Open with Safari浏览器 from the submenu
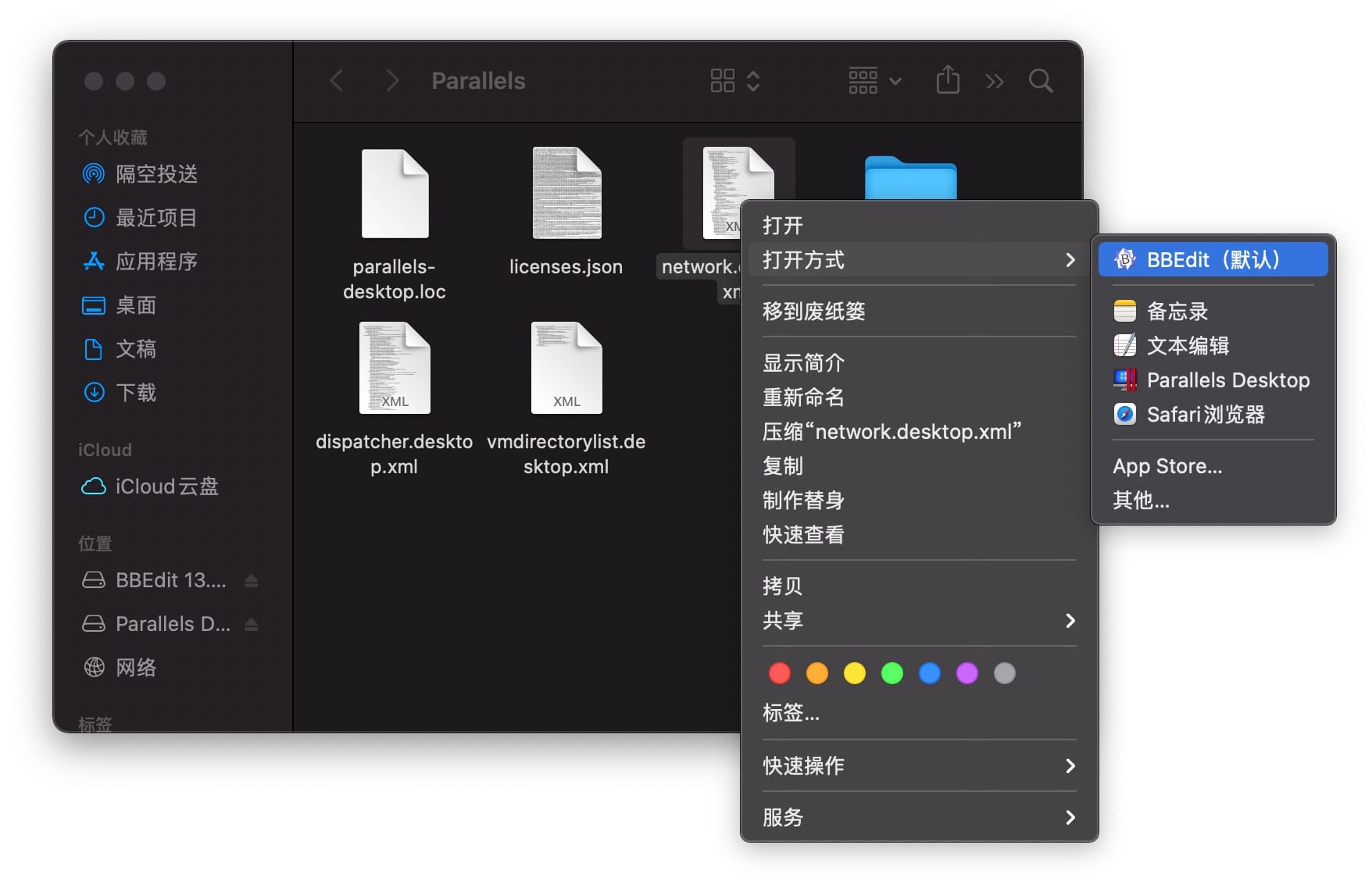 tap(1205, 415)
